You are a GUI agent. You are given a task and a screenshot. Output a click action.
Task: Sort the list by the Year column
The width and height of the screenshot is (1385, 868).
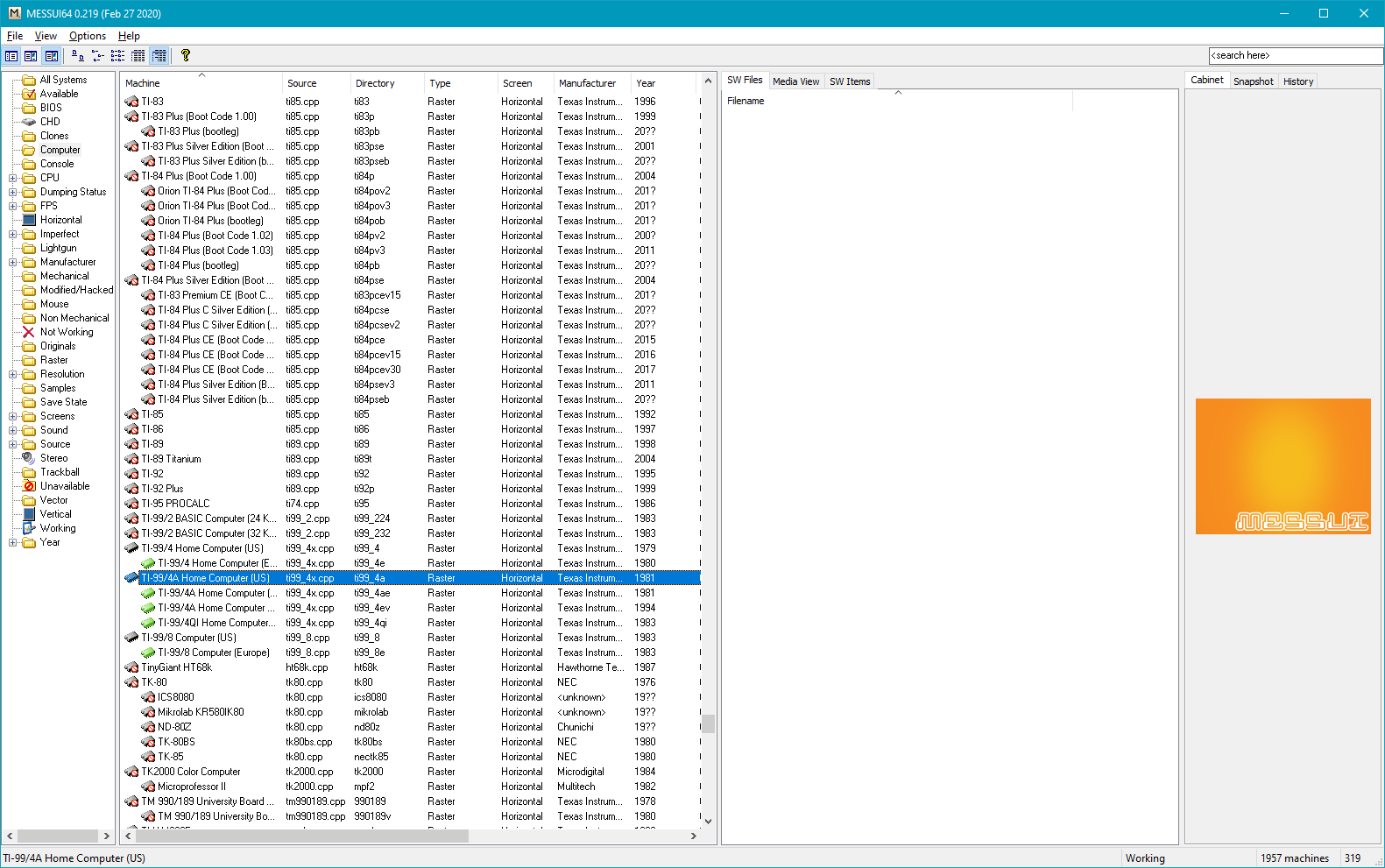[x=662, y=83]
